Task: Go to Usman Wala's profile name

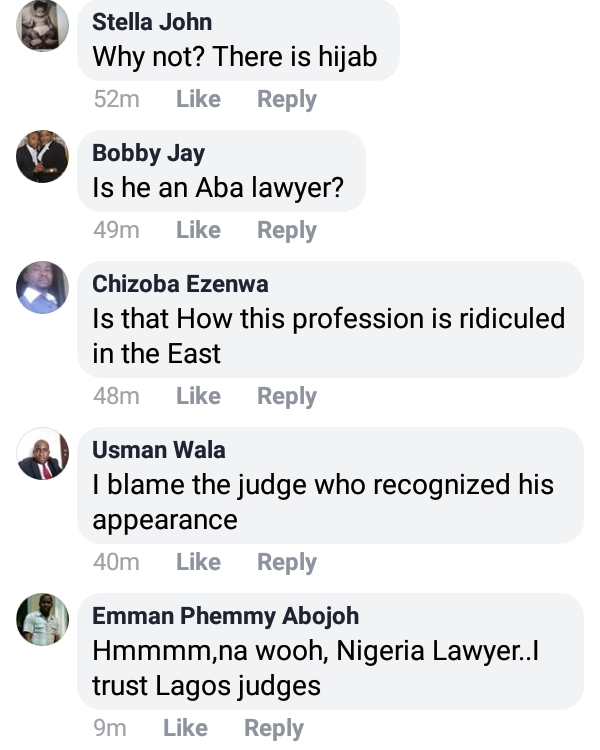Action: click(159, 450)
